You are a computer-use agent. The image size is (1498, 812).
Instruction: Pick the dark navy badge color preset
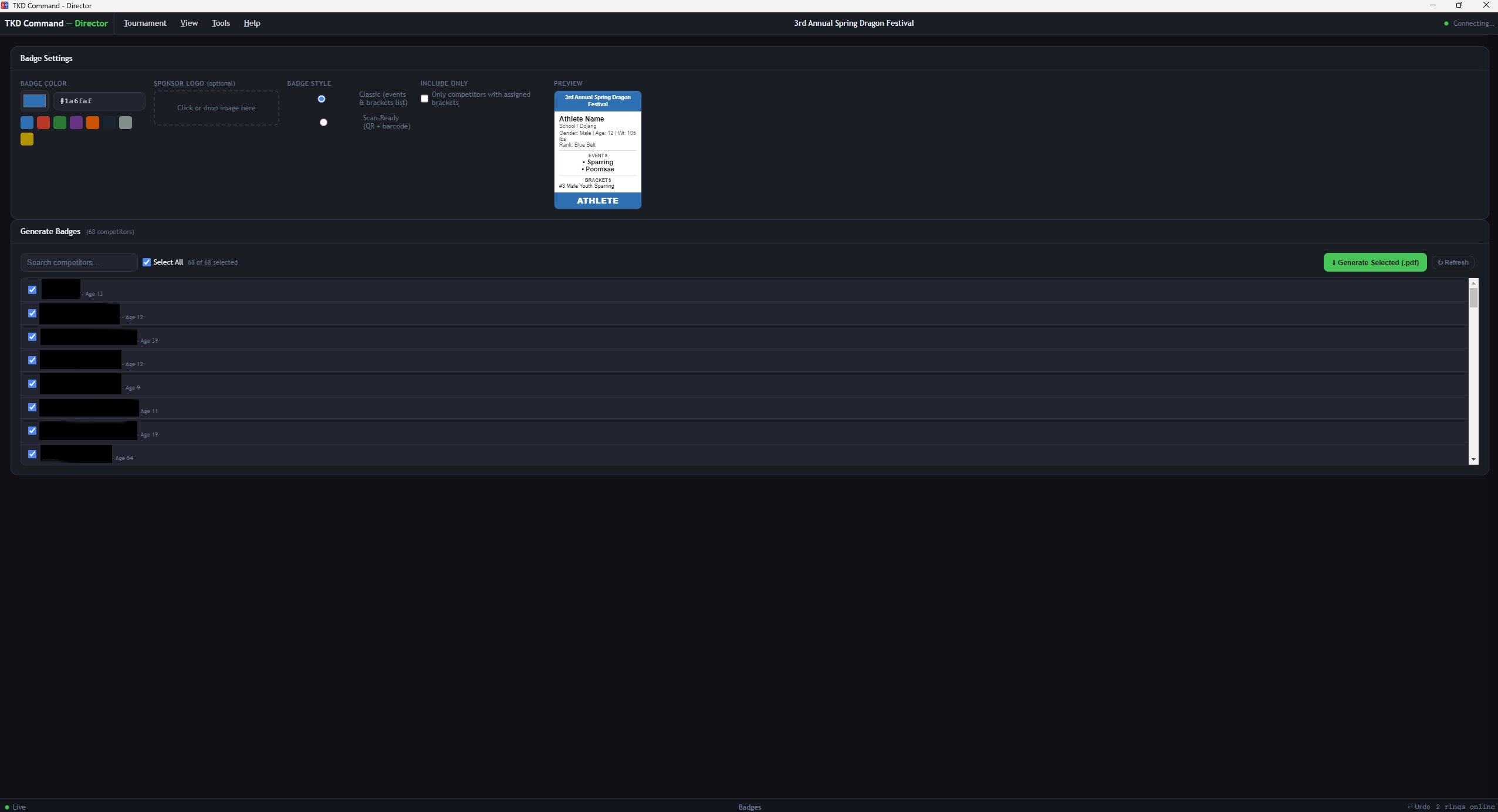click(109, 123)
